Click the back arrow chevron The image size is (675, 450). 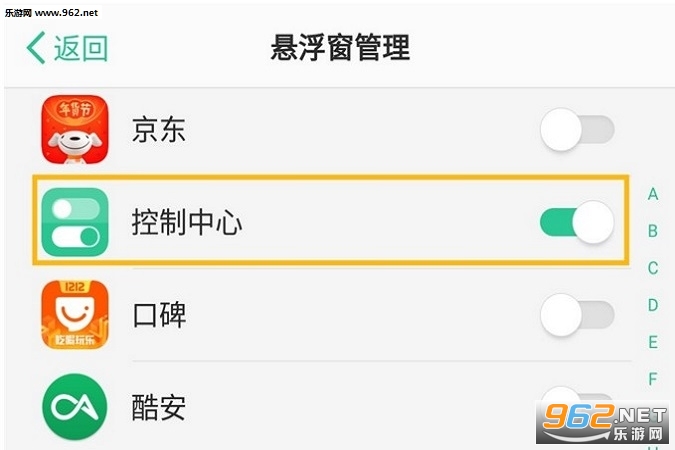click(37, 47)
